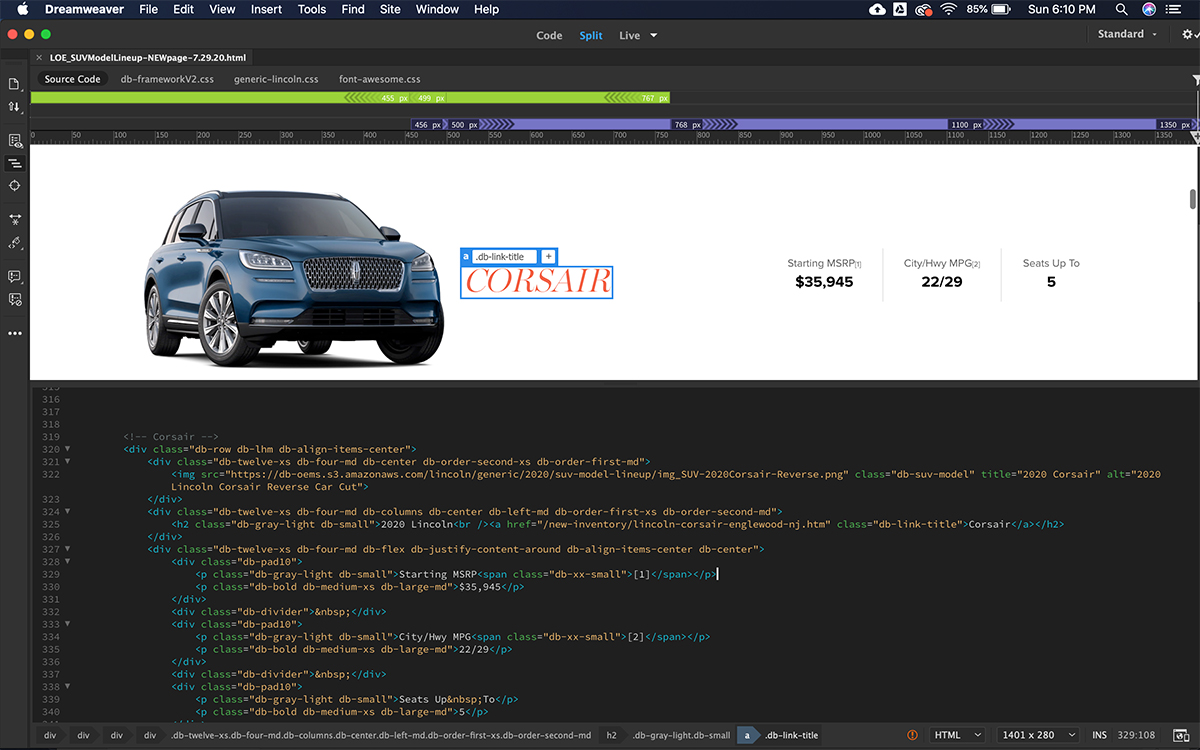The image size is (1200, 750).
Task: Open the Site menu
Action: 390,9
